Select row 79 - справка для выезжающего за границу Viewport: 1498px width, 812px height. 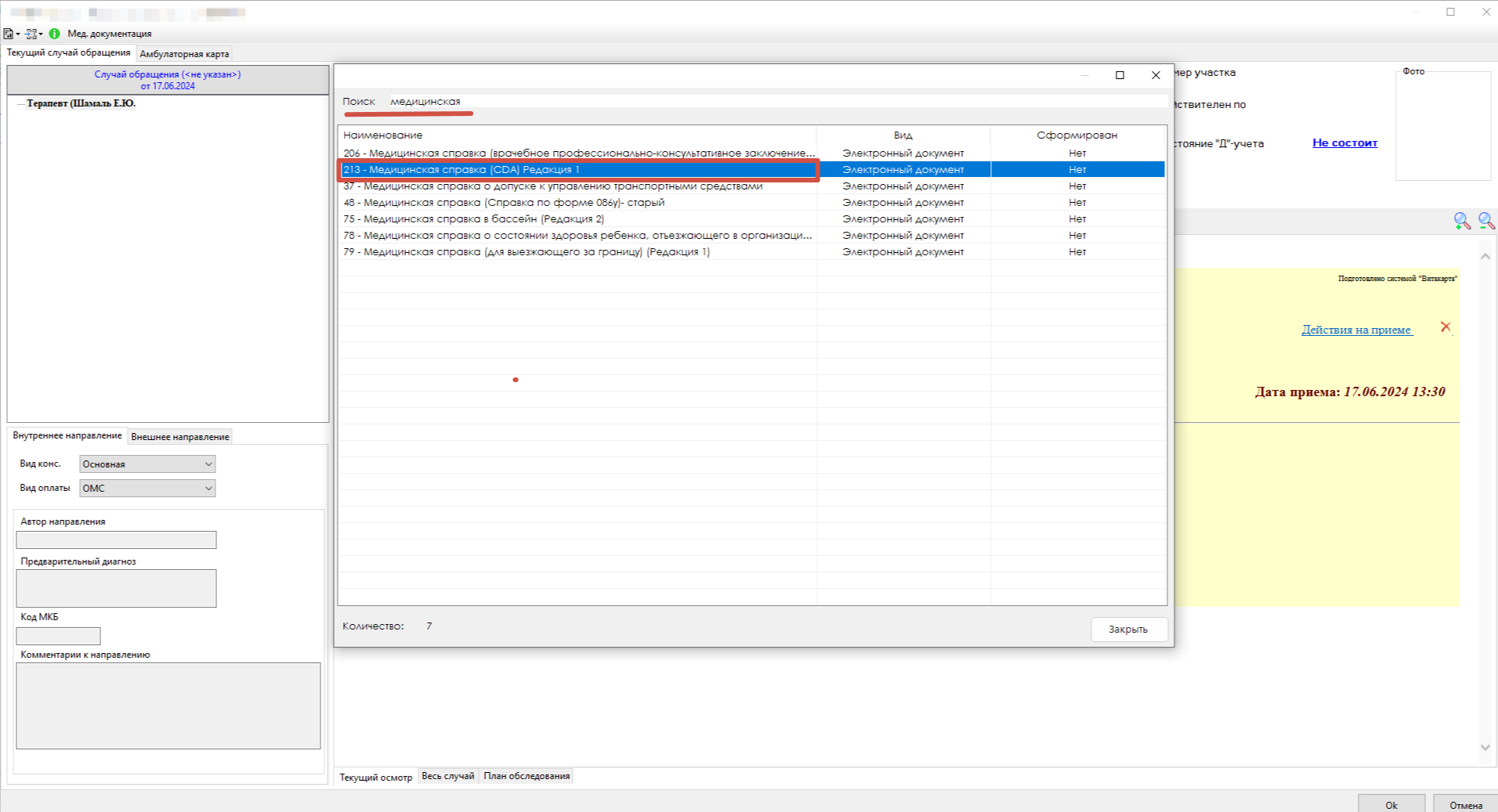tap(752, 252)
